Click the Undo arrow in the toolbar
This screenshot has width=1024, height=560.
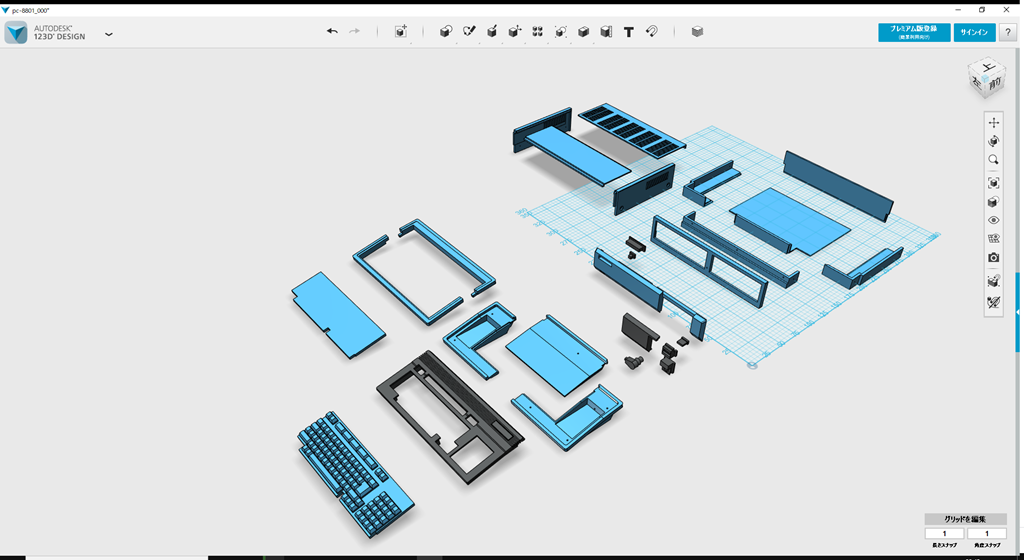tap(332, 32)
